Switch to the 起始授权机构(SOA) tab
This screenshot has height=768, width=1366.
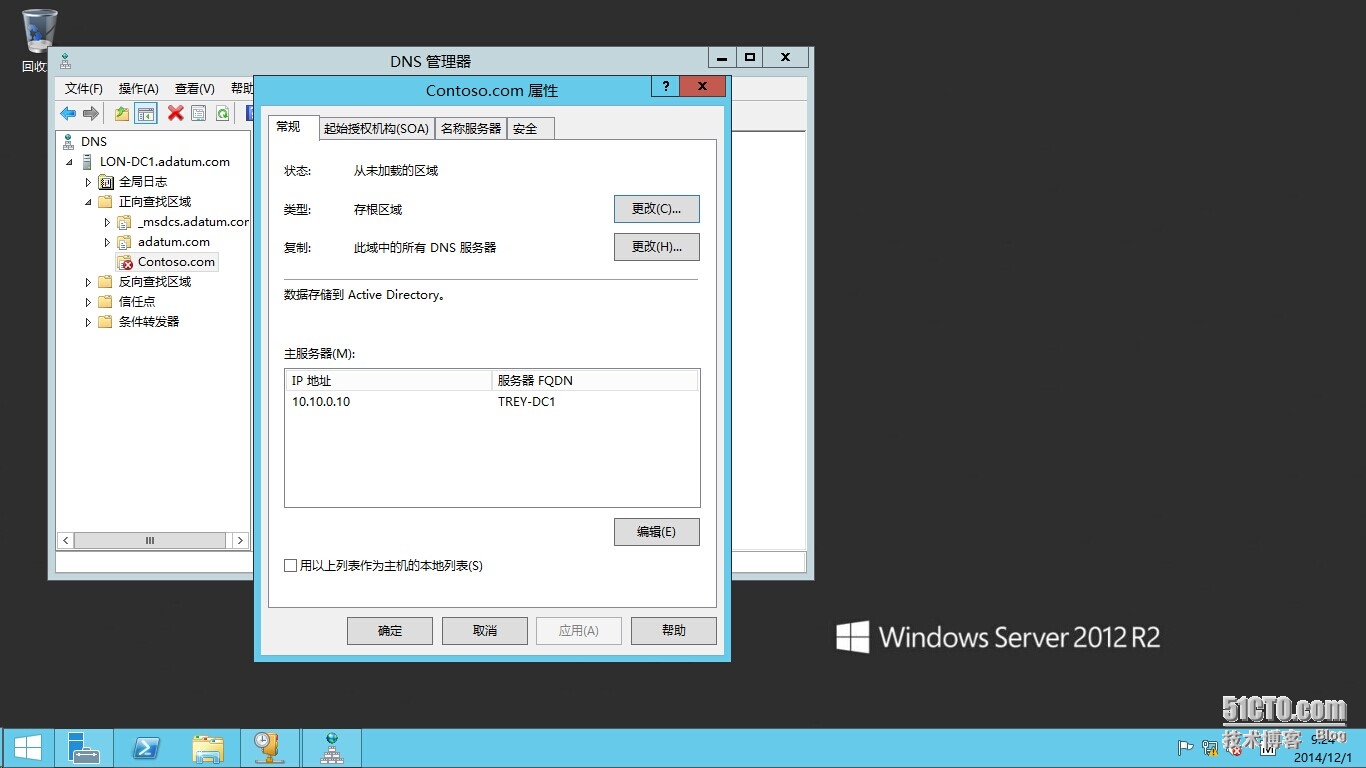pos(376,129)
